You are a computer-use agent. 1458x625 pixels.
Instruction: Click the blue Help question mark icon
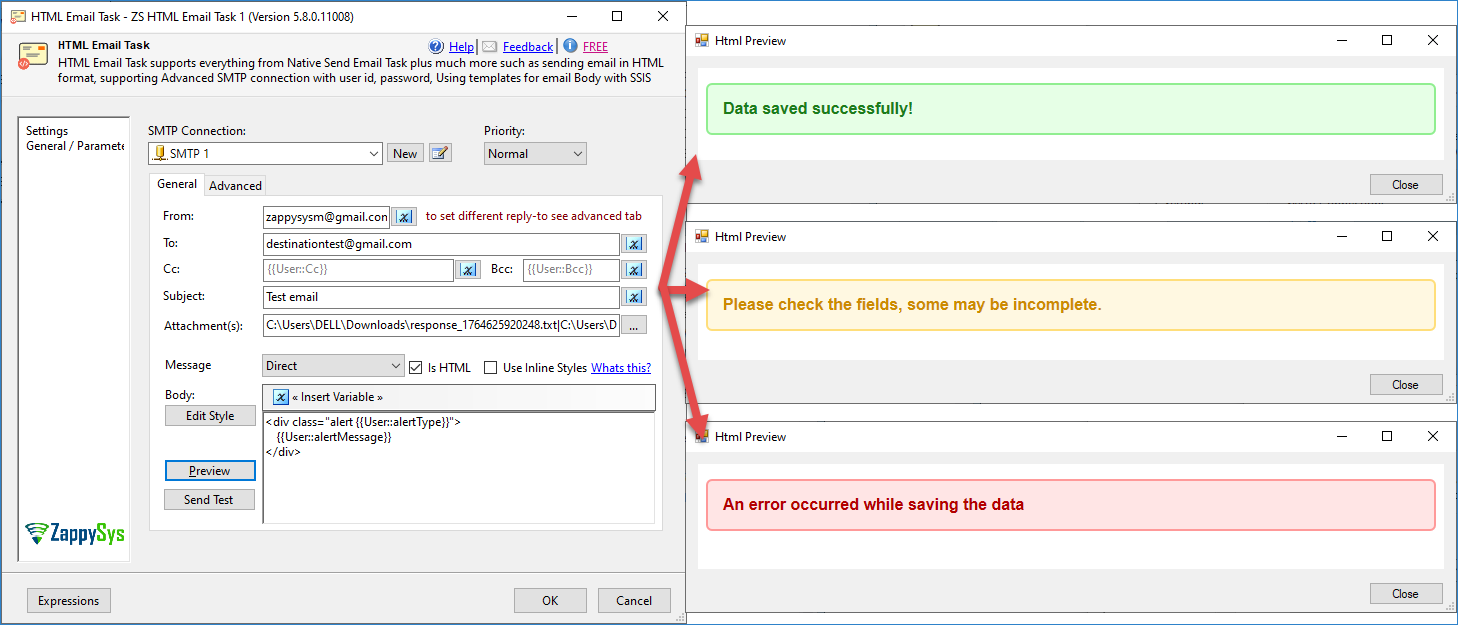click(436, 46)
